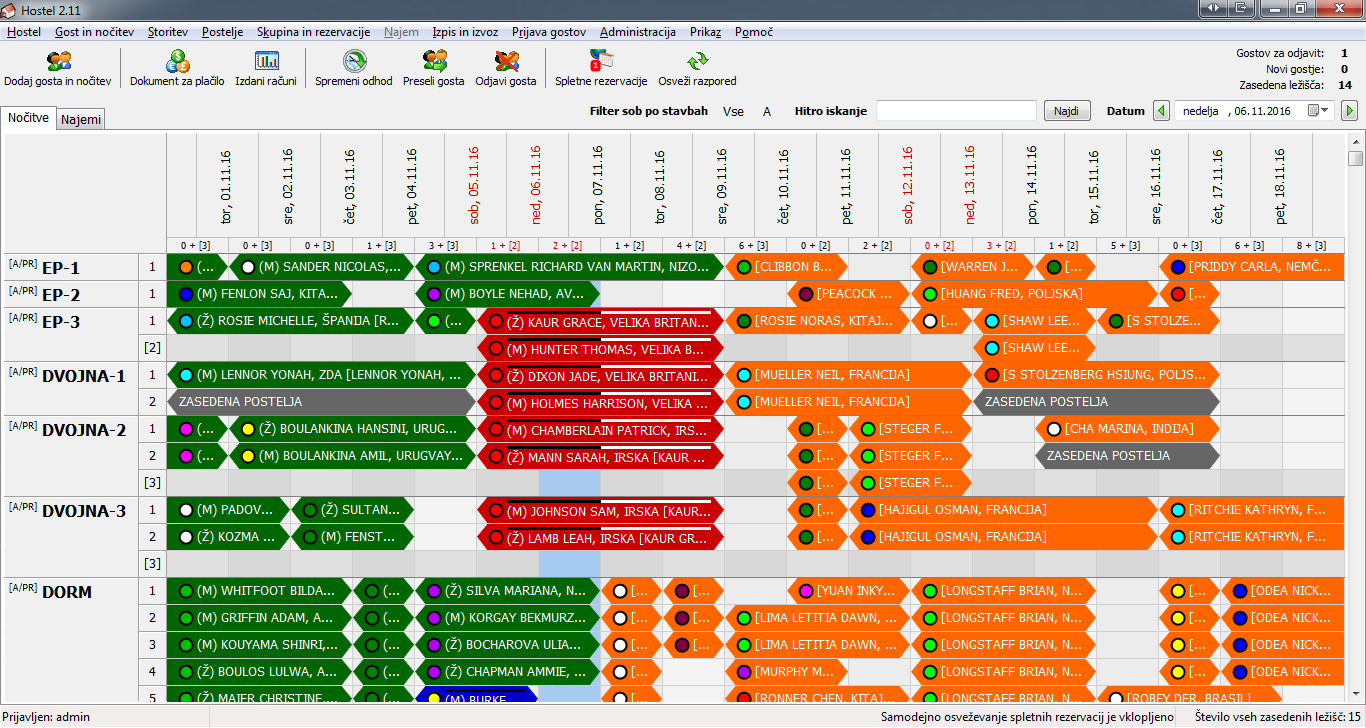Click Dodaj gosta in nočitev icon
Screen dimensions: 1366x728
[59, 62]
